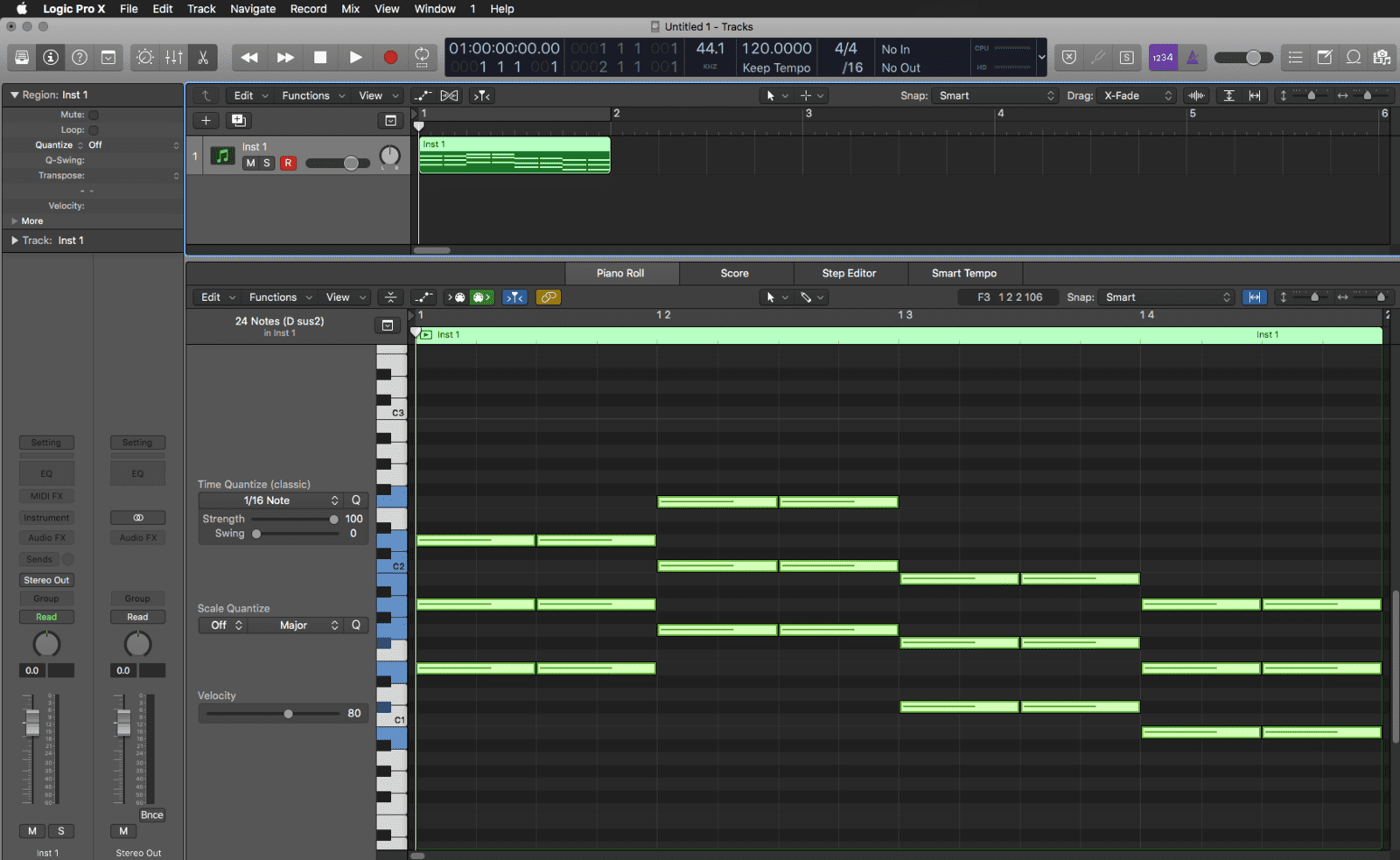Collapse the Region: Inst 1 section

(15, 94)
